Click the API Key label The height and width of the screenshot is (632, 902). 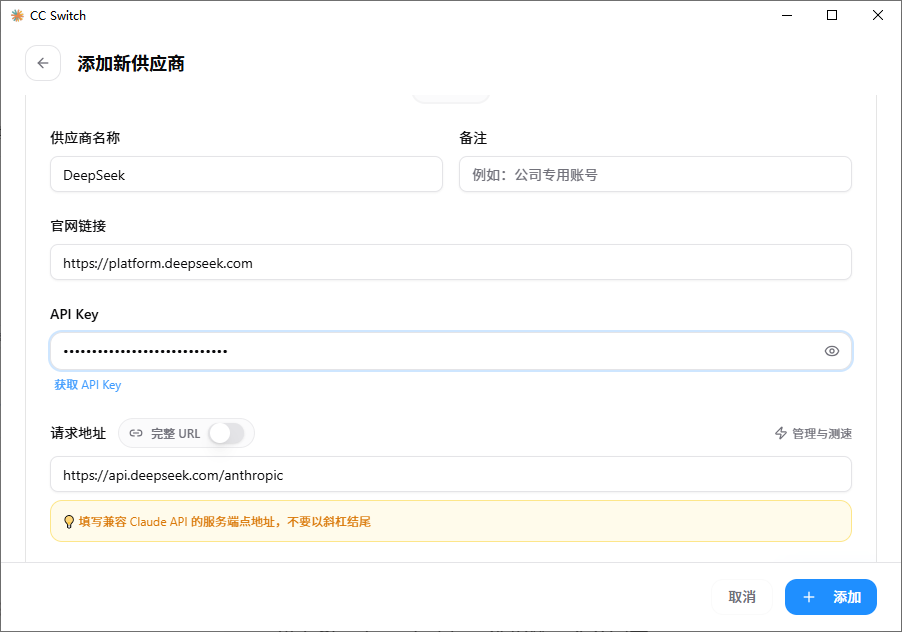74,314
